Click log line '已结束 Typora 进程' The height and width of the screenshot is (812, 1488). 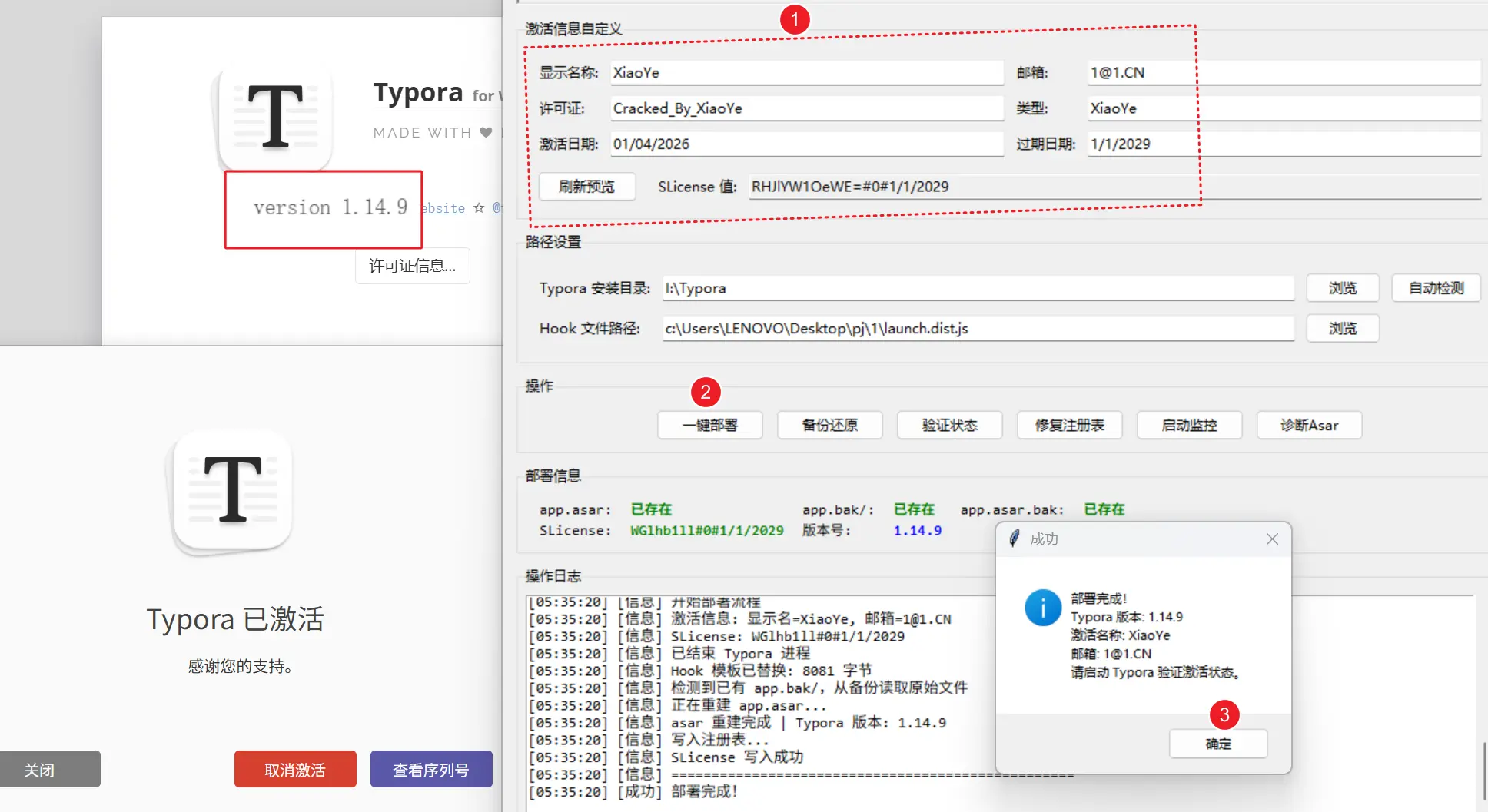669,654
